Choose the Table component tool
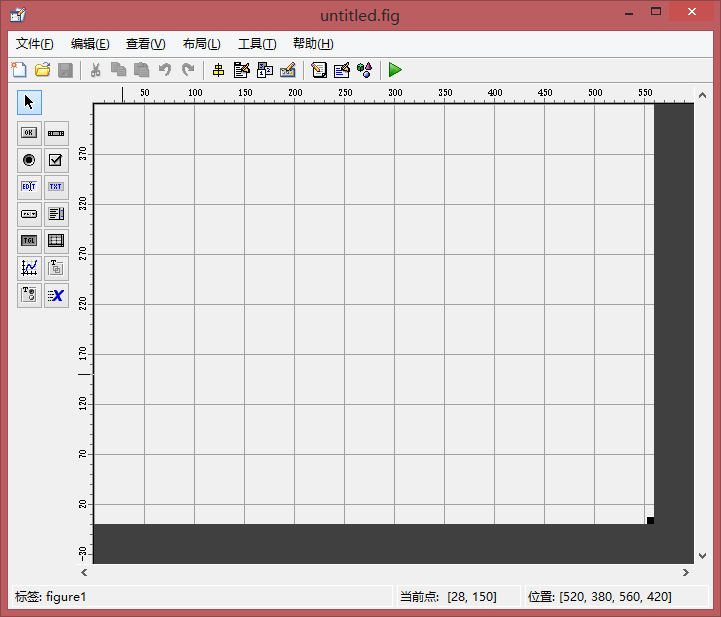 coord(56,240)
